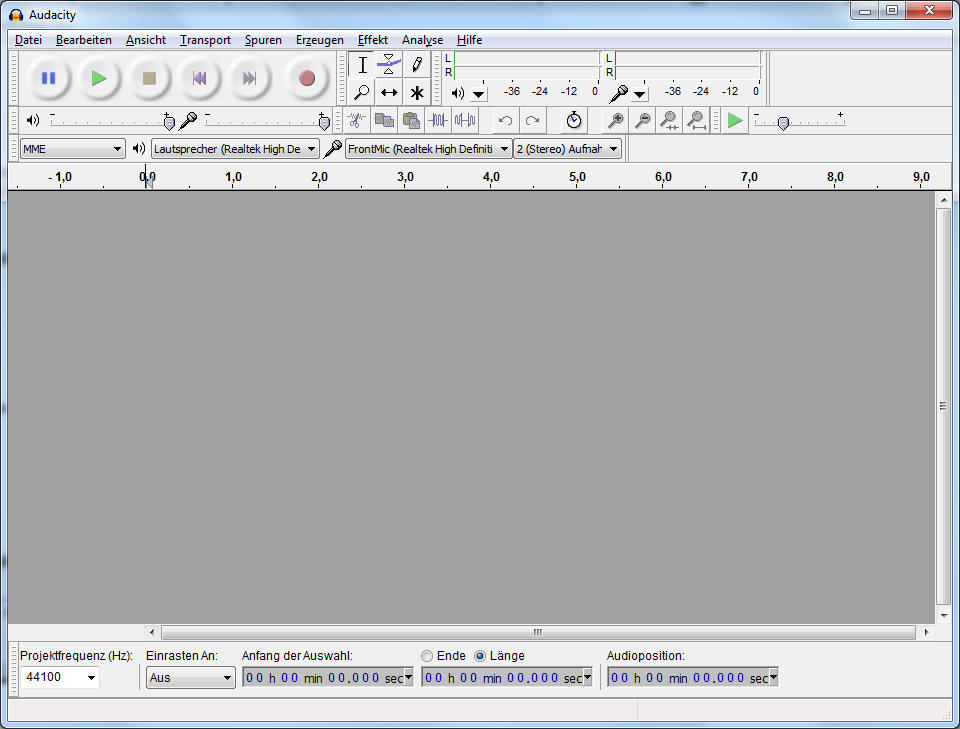Click the Copy icon in the edit toolbar
Screen dimensions: 960x729
(x=384, y=120)
